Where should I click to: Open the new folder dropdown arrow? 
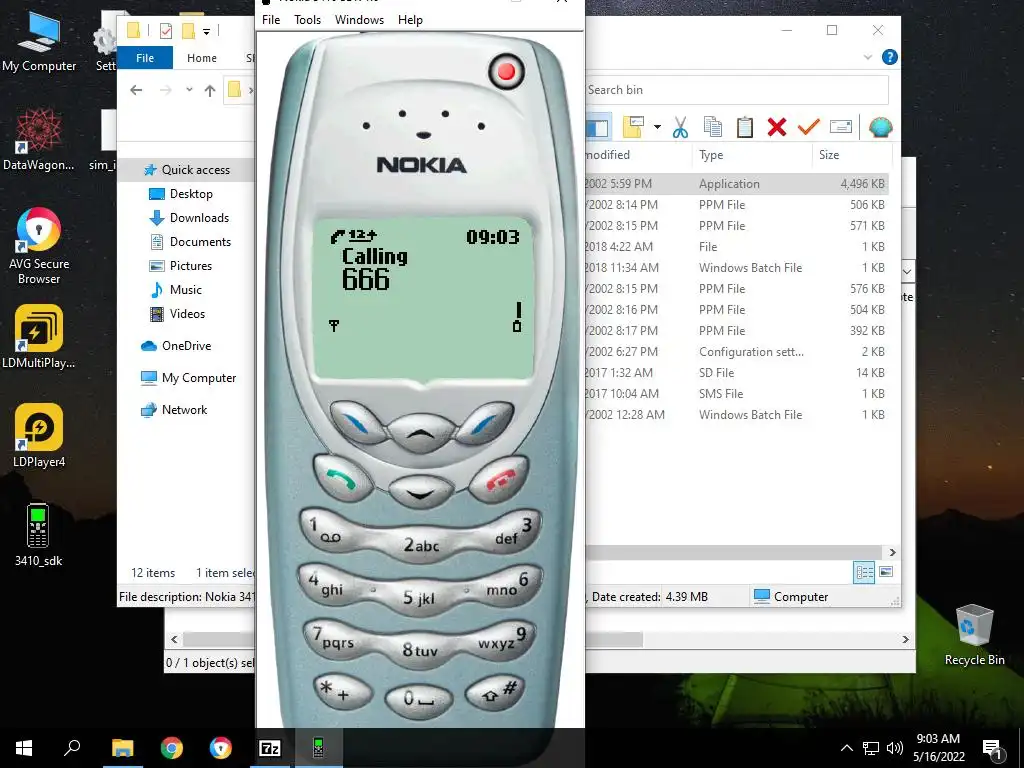pyautogui.click(x=658, y=127)
